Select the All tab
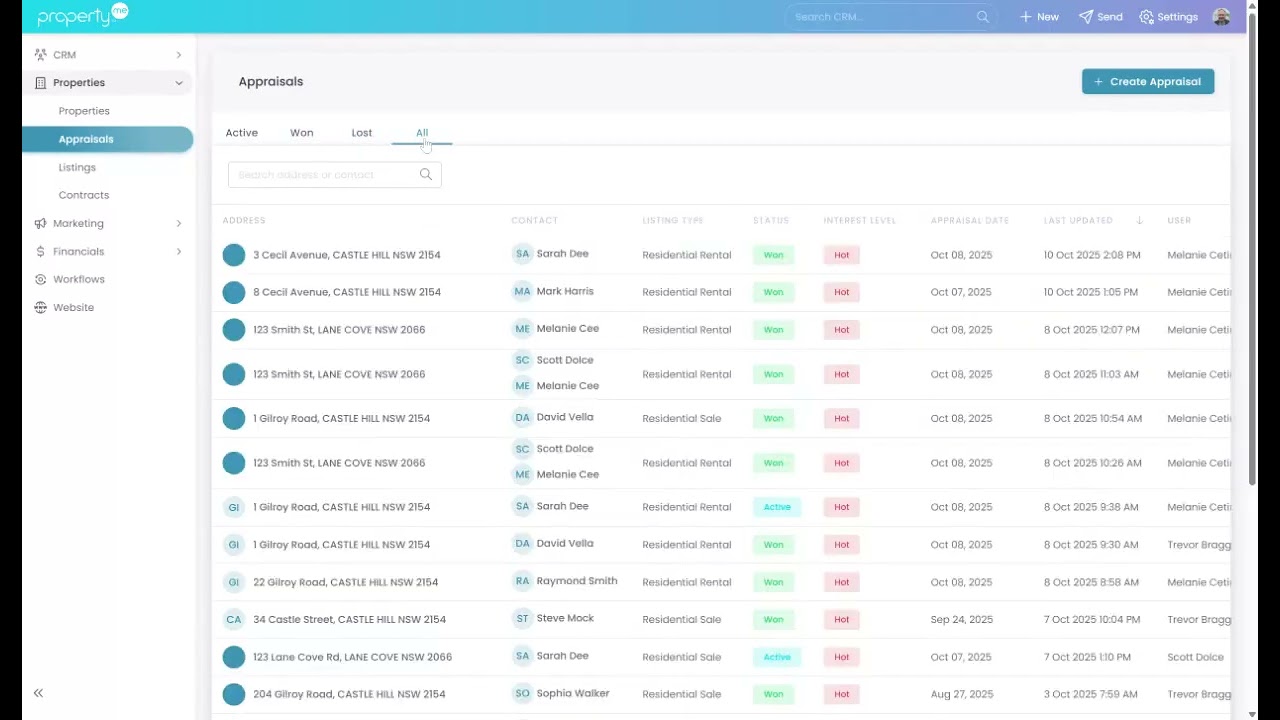The width and height of the screenshot is (1280, 720). pyautogui.click(x=422, y=133)
